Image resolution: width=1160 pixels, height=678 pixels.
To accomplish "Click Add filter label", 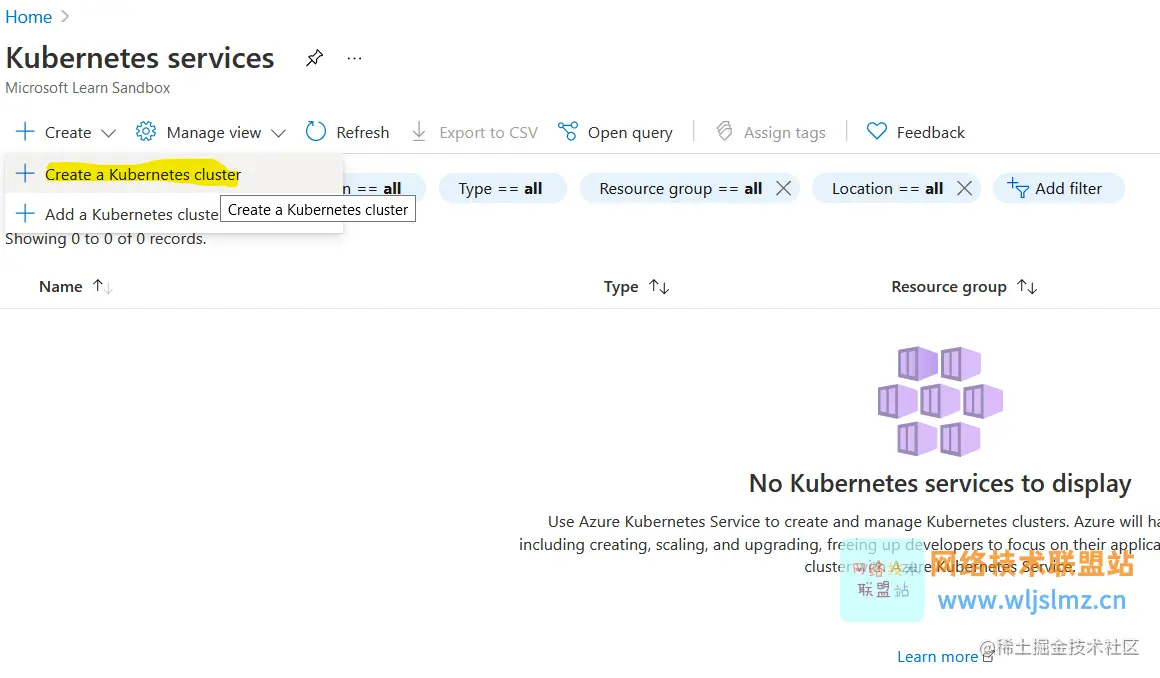I will (x=1068, y=189).
